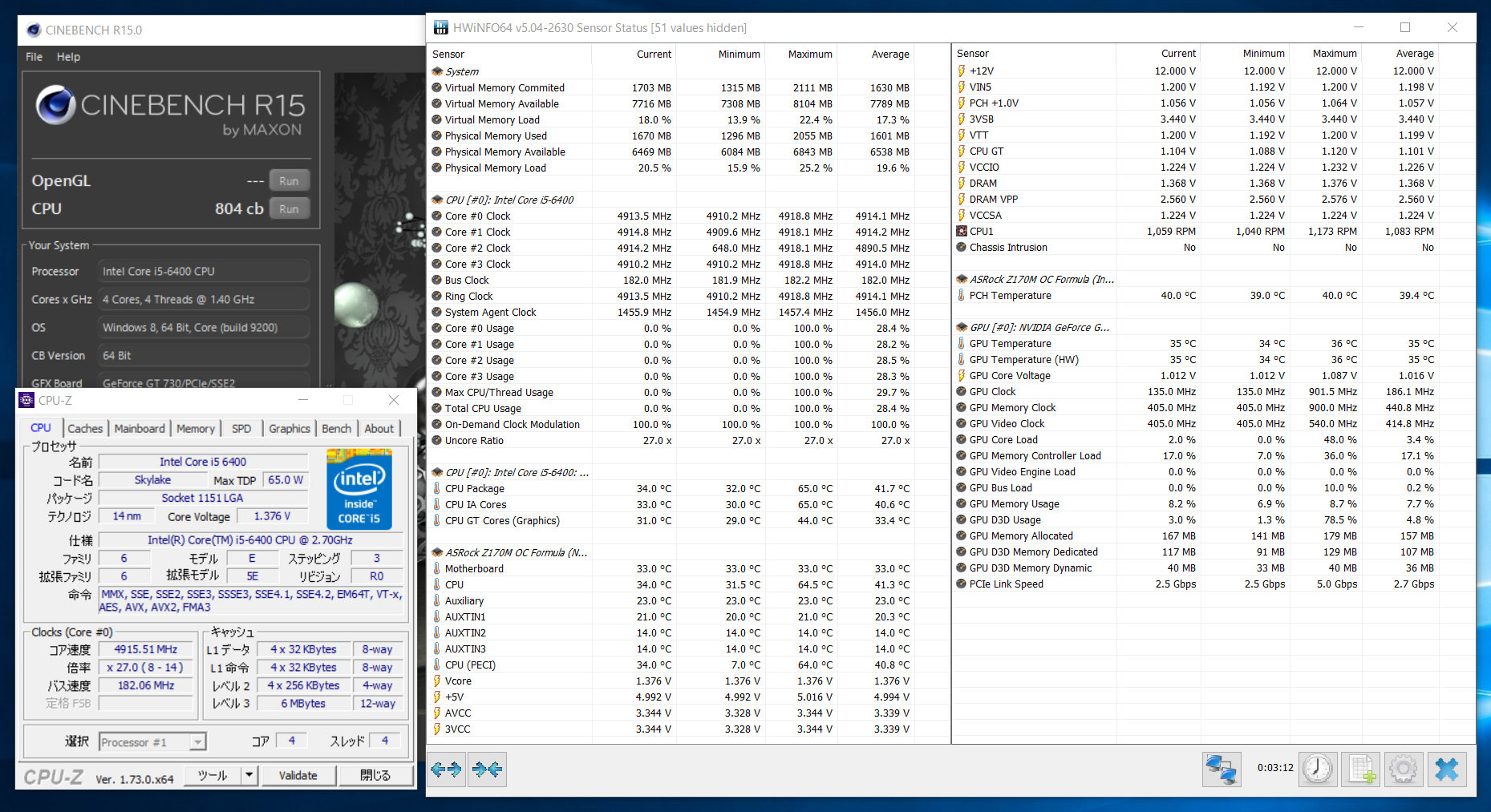The image size is (1491, 812).
Task: Click the collapse columns arrows button in HWiNFO
Action: coord(487,770)
